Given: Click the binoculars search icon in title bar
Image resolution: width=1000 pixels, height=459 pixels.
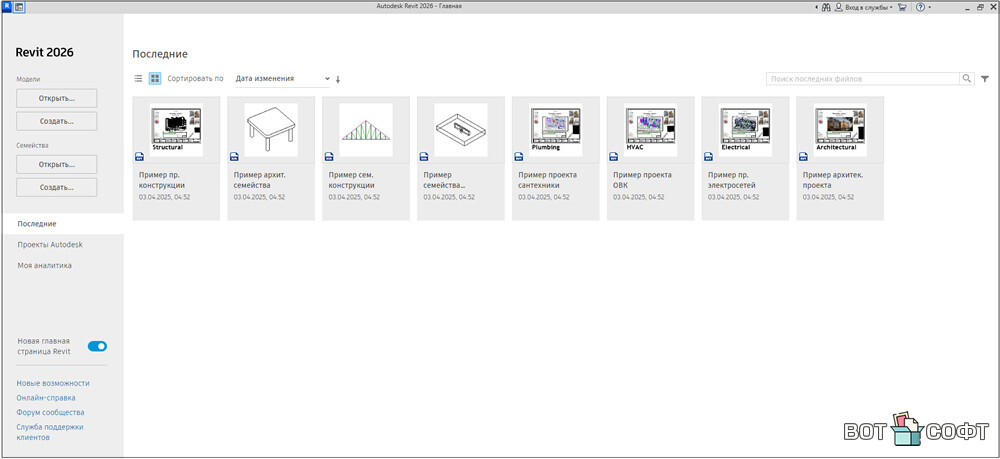Looking at the screenshot, I should point(826,7).
